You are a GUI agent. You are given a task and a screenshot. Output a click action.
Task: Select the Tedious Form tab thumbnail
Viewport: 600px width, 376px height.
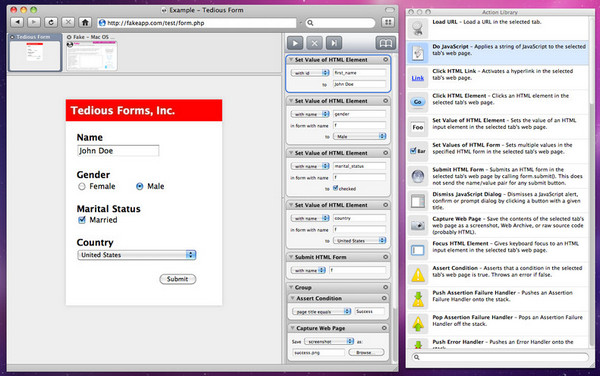tap(35, 52)
